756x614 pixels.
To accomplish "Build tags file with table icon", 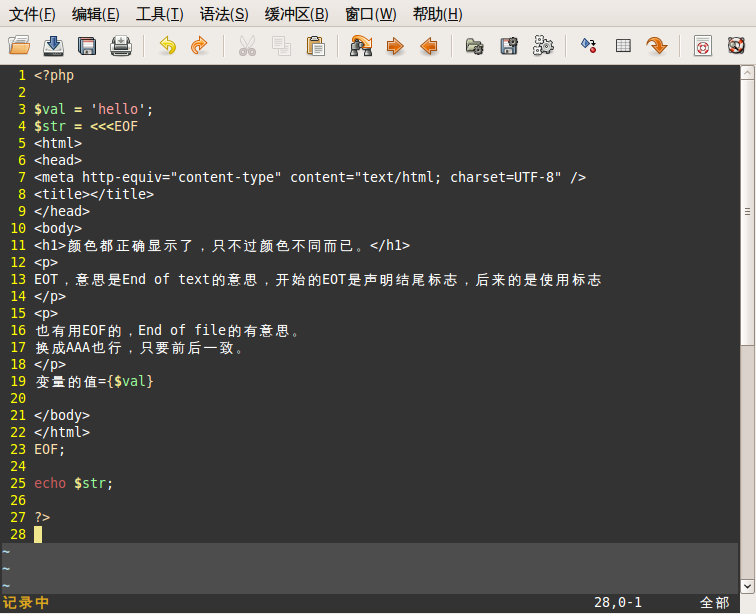I will [623, 46].
